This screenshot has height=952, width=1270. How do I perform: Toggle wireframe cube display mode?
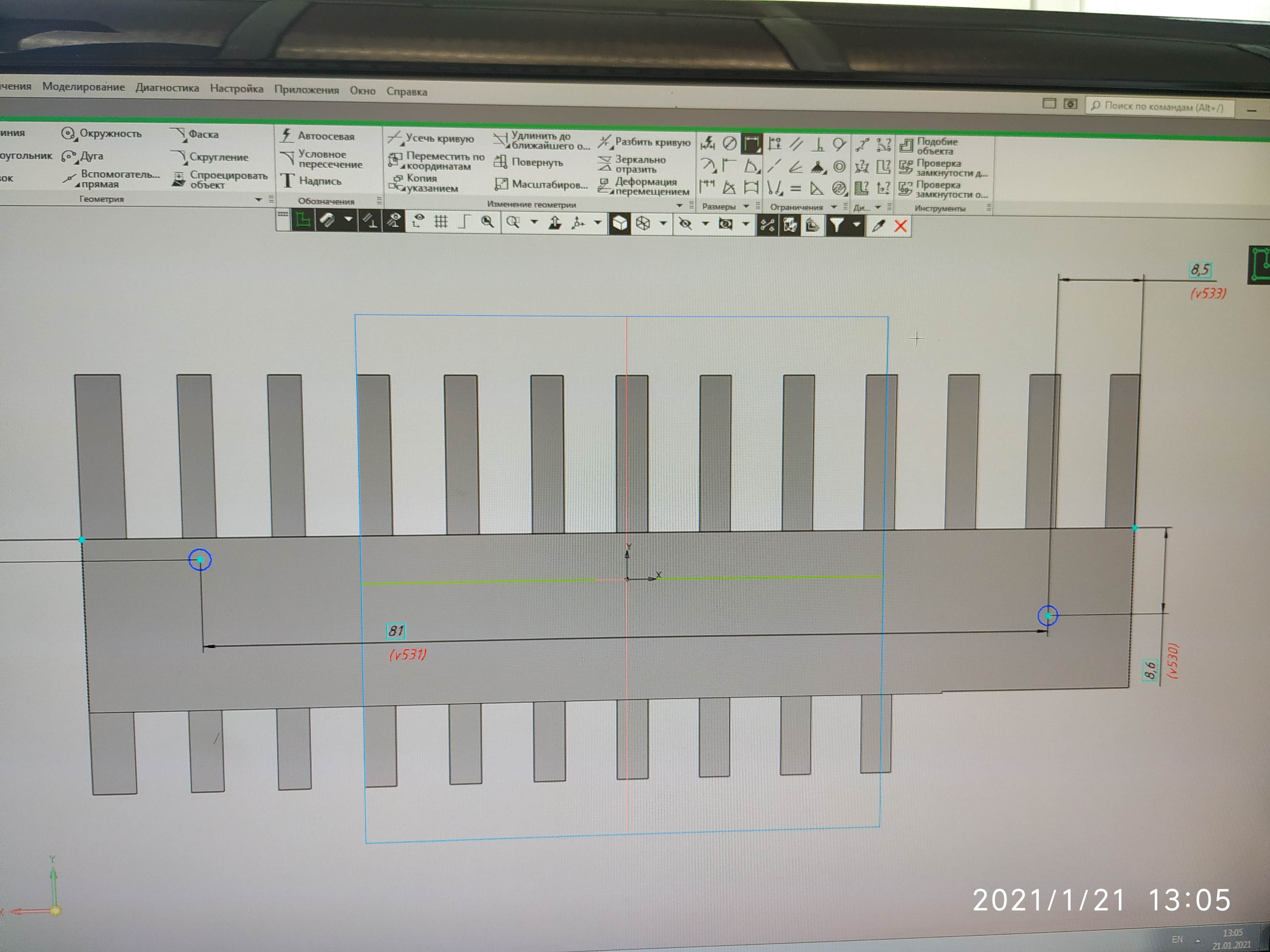click(643, 224)
